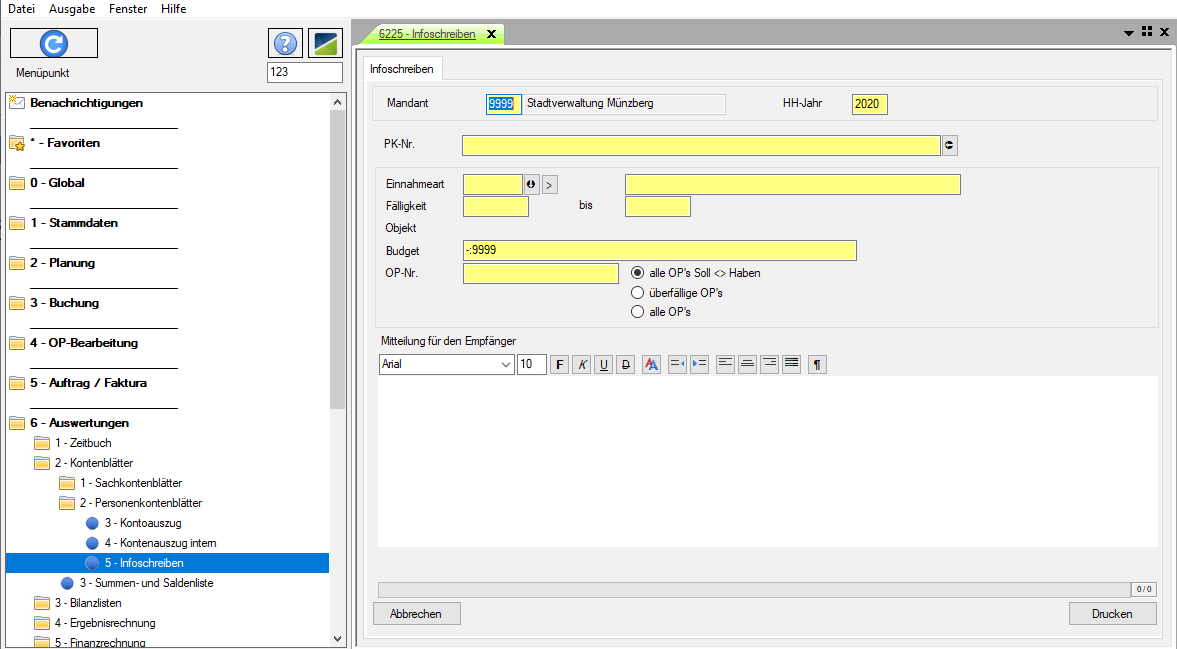Click into the OP-Nr. input field
1177x649 pixels.
pos(541,274)
